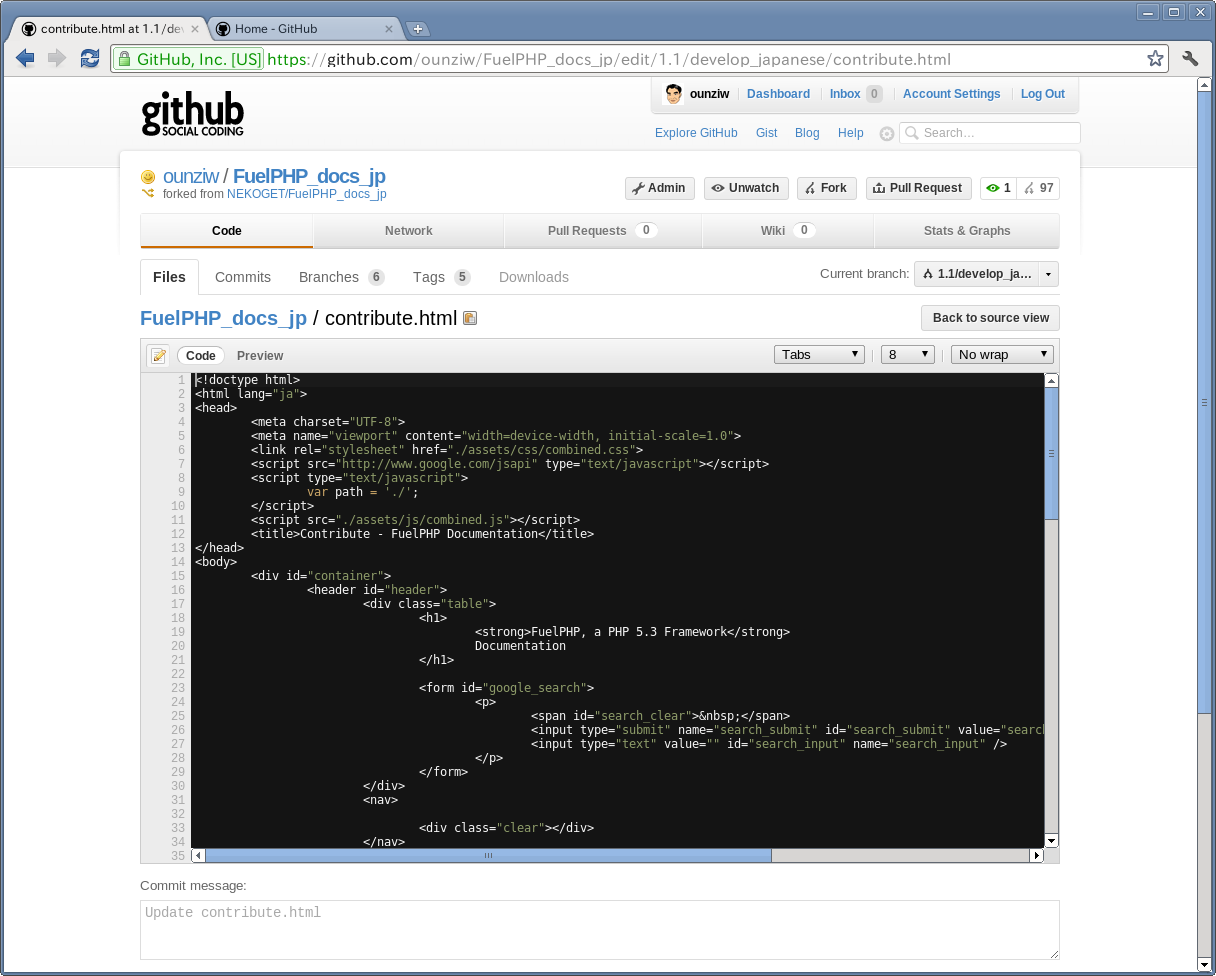Open the Blog link
The image size is (1216, 976).
tap(807, 133)
